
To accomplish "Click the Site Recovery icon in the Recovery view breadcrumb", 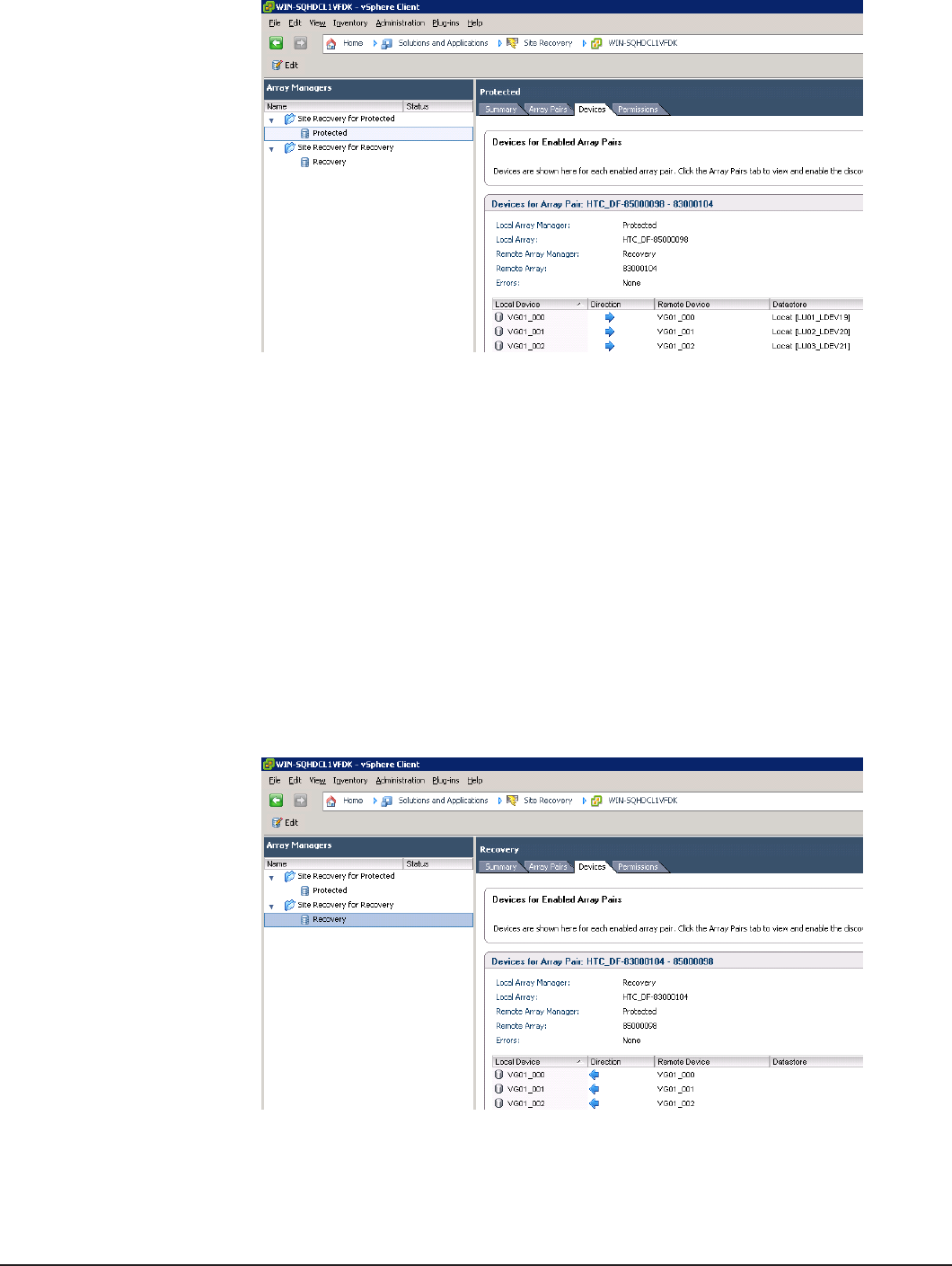I will click(x=512, y=801).
